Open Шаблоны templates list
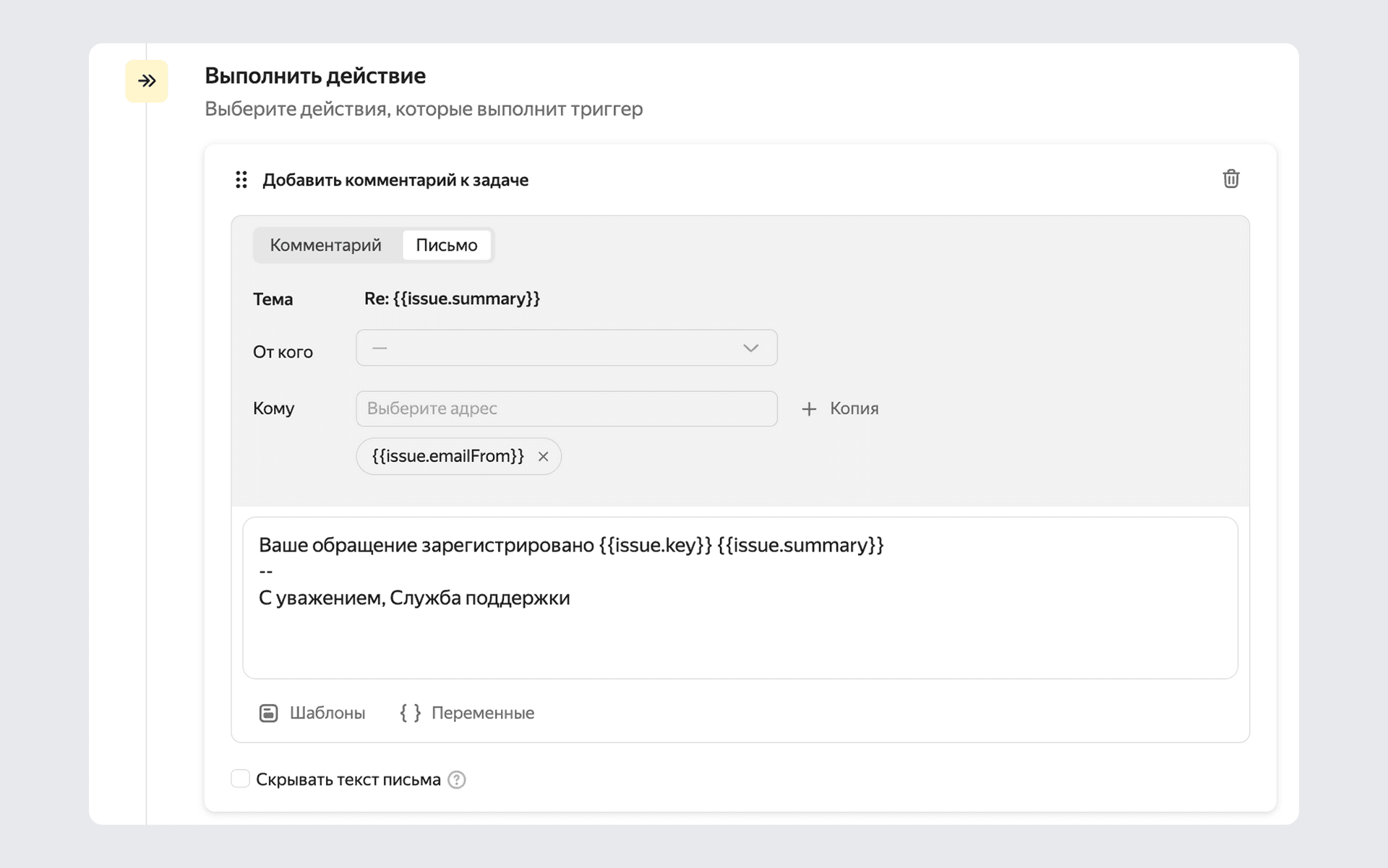 pyautogui.click(x=327, y=713)
